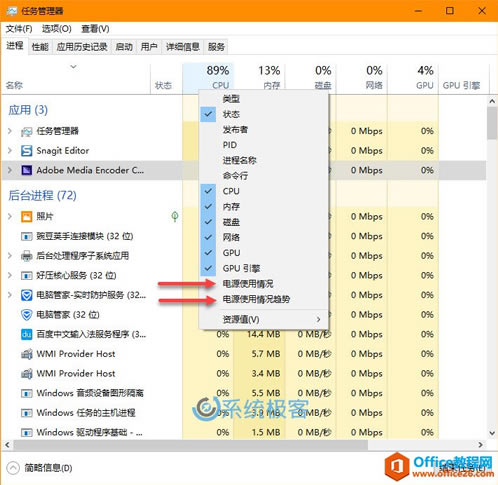The width and height of the screenshot is (498, 485).
Task: Switch to the 详细信息 tab
Action: (x=183, y=47)
